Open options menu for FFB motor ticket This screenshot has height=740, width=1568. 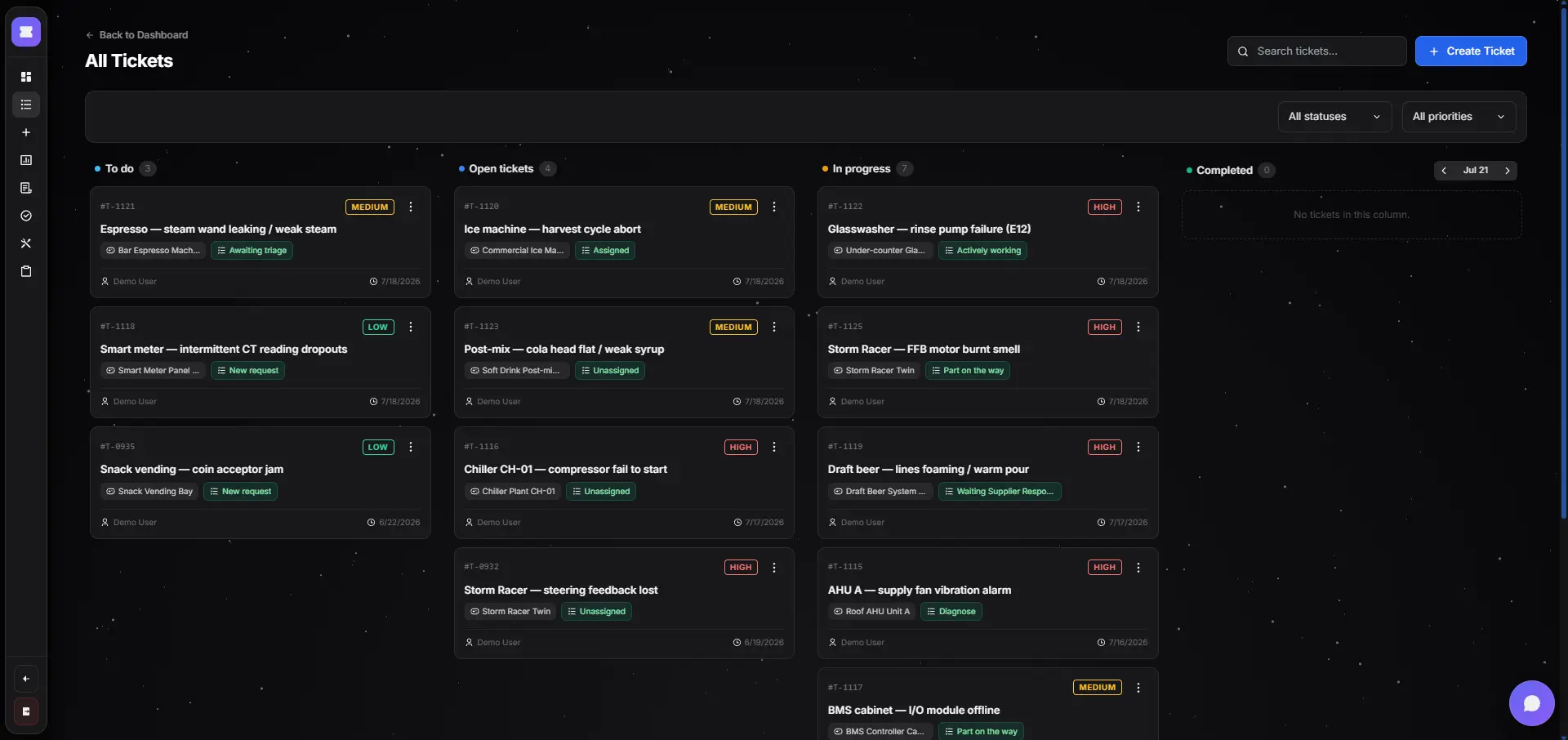(1138, 328)
